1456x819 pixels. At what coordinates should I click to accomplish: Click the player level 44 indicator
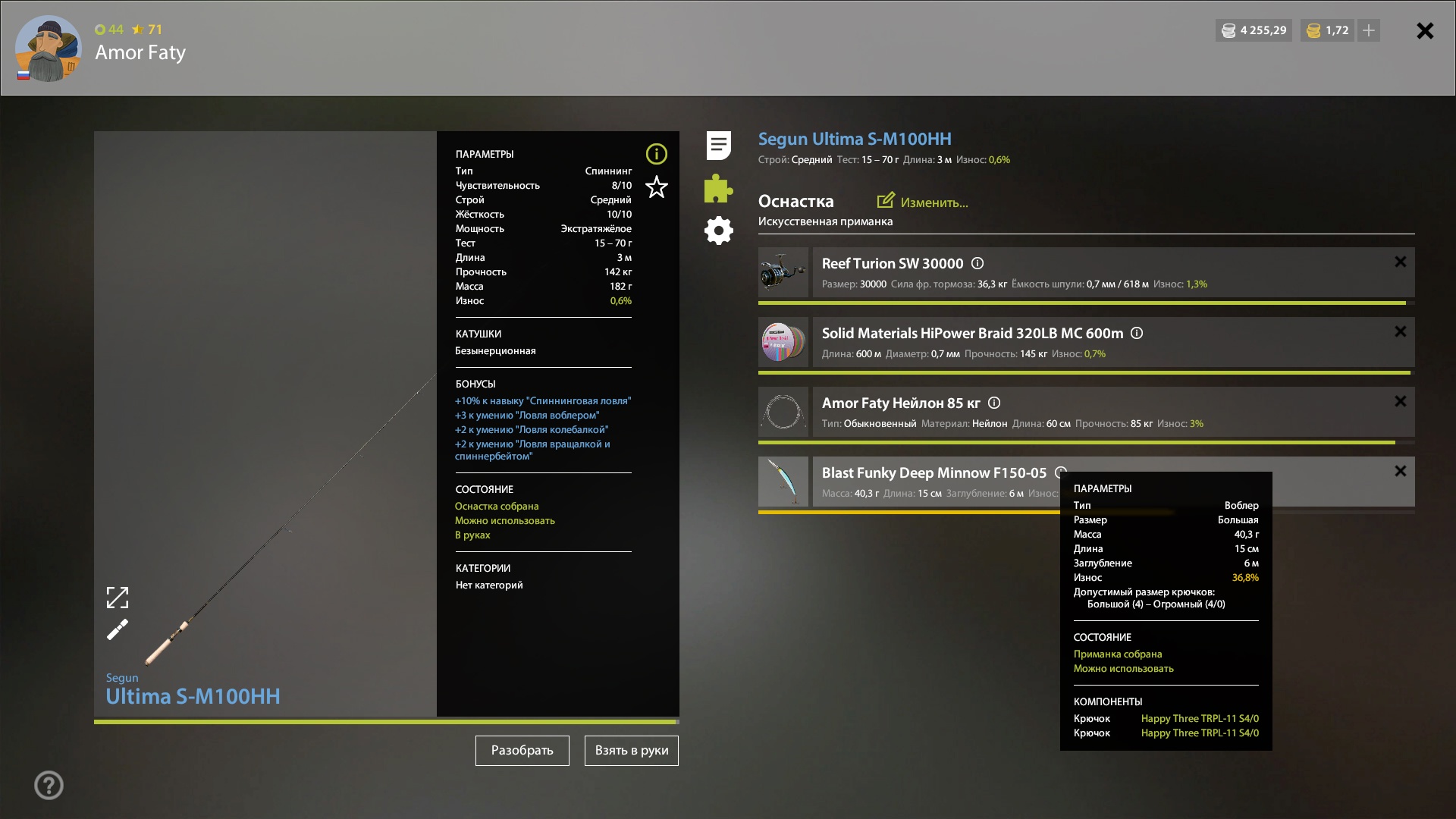109,30
